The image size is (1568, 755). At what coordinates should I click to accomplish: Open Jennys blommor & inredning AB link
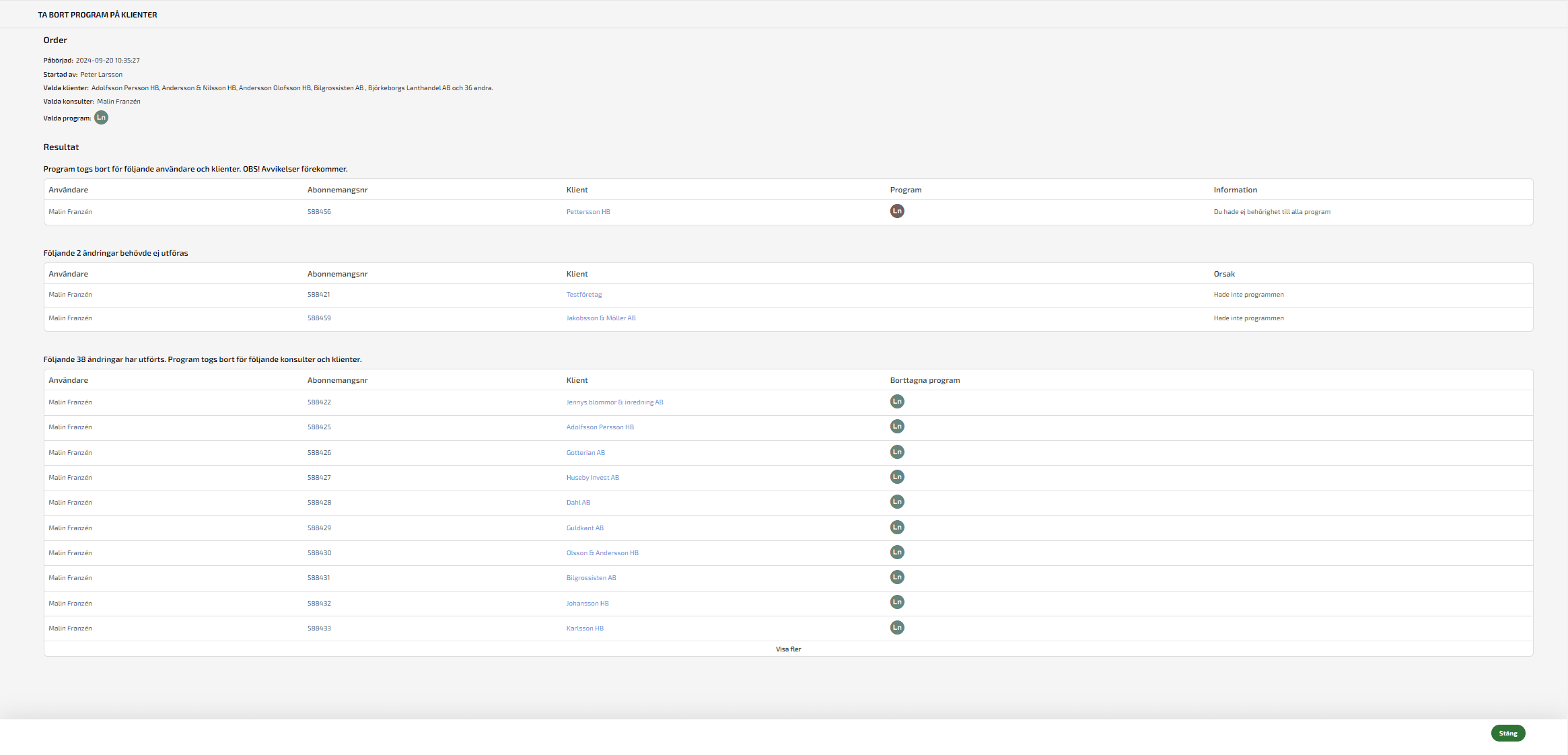(x=614, y=402)
